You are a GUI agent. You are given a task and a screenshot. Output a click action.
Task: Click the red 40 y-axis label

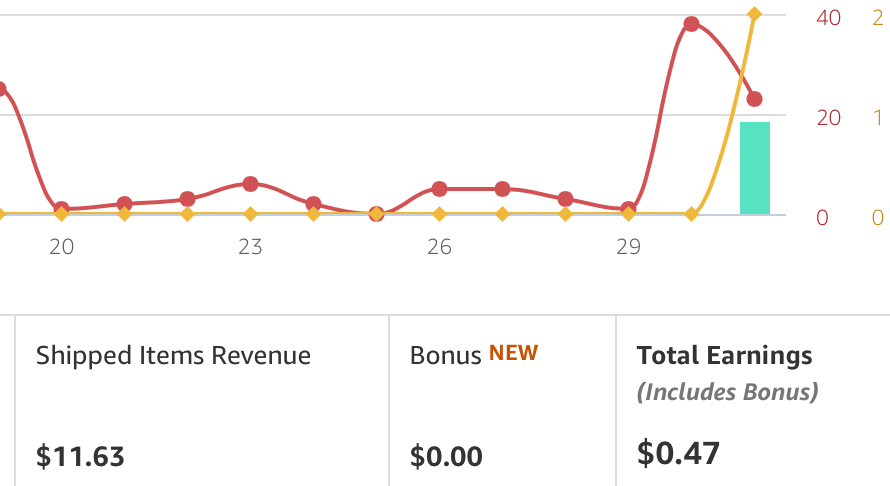pos(828,18)
